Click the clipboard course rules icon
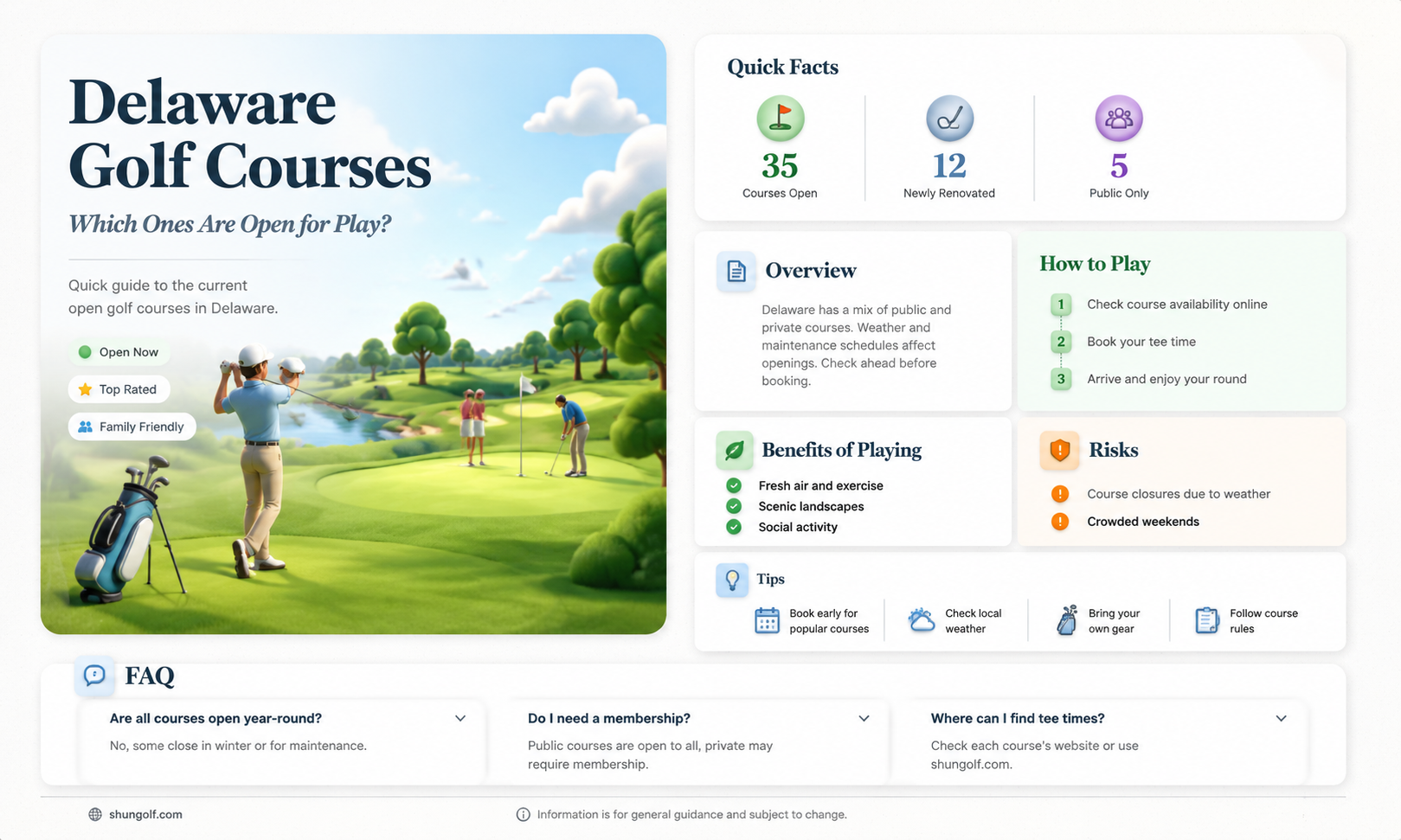This screenshot has width=1401, height=840. (x=1206, y=620)
